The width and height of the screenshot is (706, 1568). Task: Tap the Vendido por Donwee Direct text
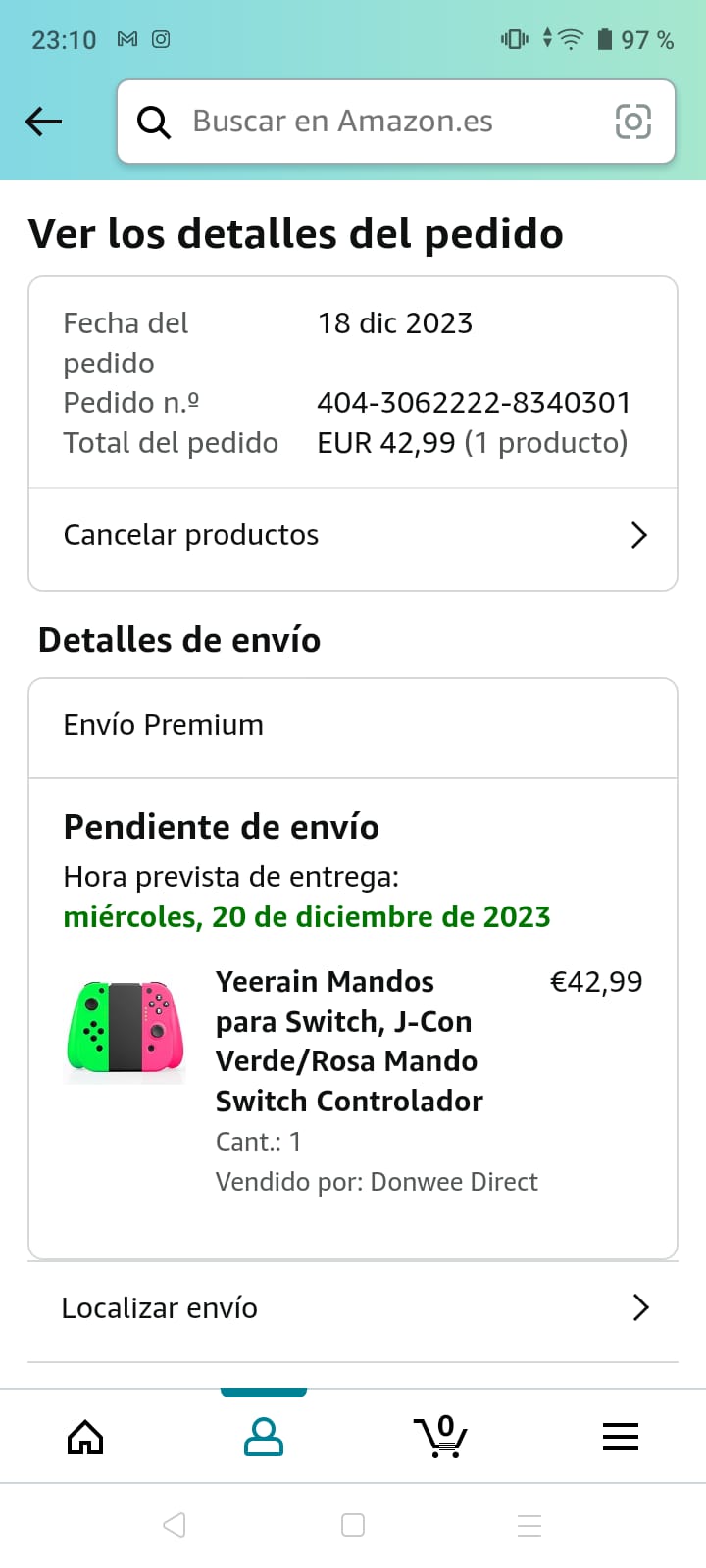point(377,1182)
